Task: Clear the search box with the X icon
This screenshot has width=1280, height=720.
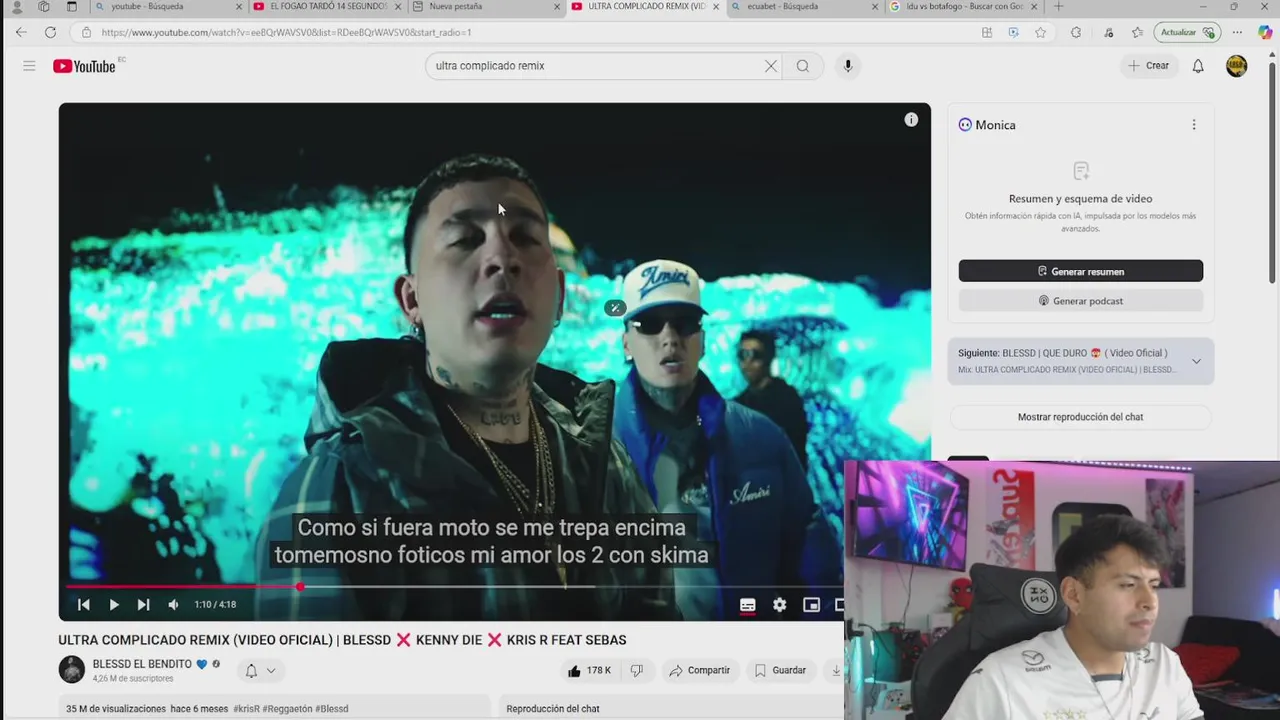Action: [770, 66]
